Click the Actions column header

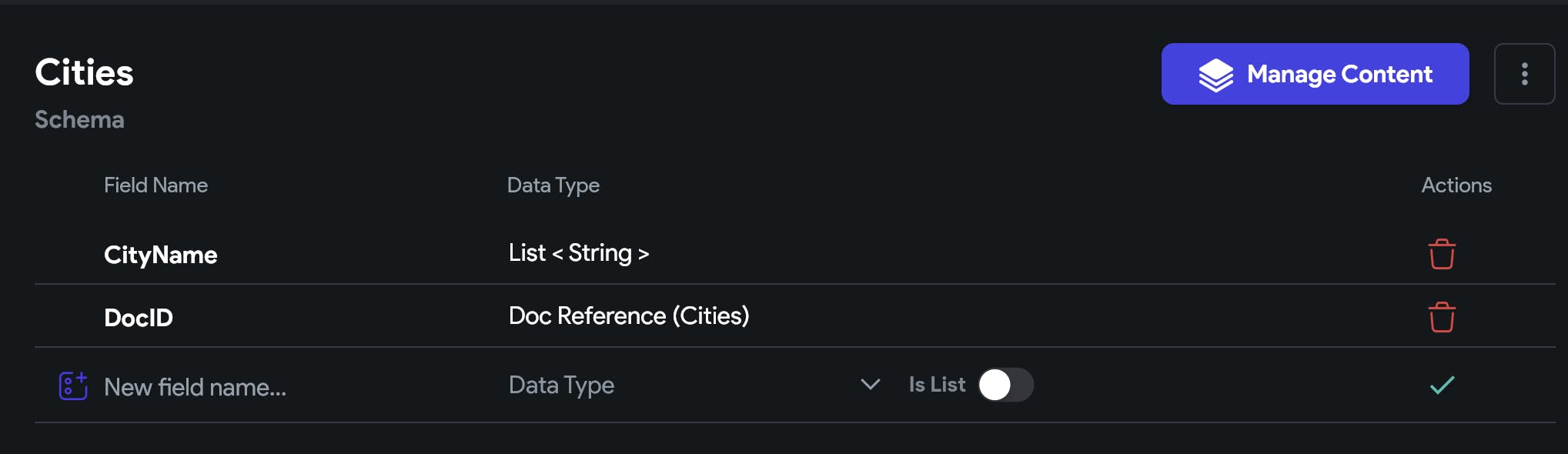pos(1456,185)
